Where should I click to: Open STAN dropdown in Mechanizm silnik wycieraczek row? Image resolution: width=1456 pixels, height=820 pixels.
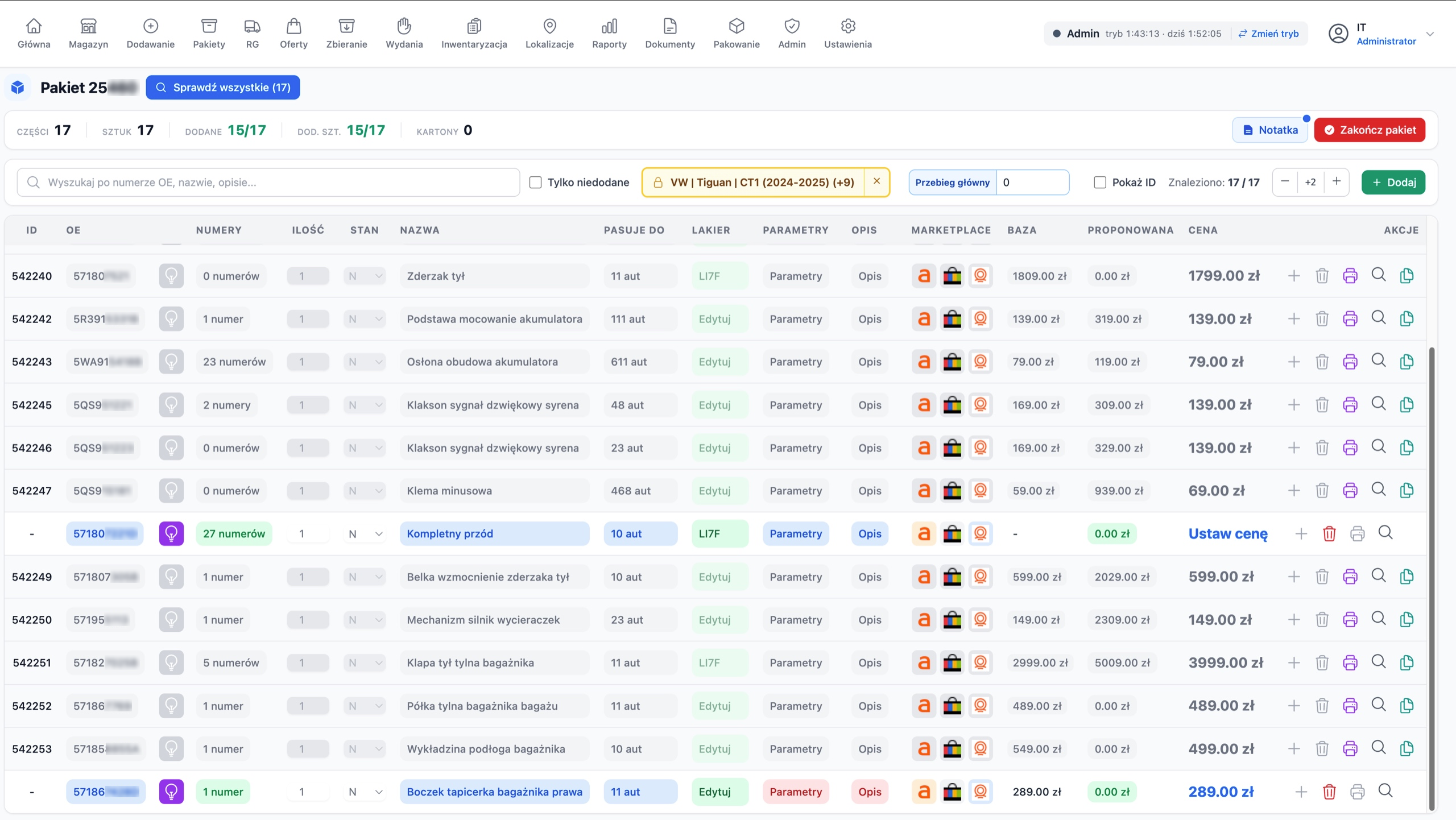point(365,619)
